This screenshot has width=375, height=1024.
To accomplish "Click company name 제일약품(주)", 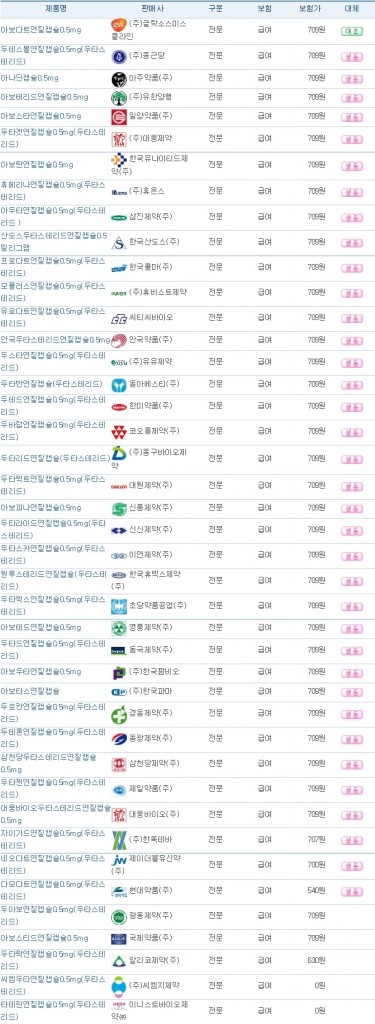I will point(152,788).
